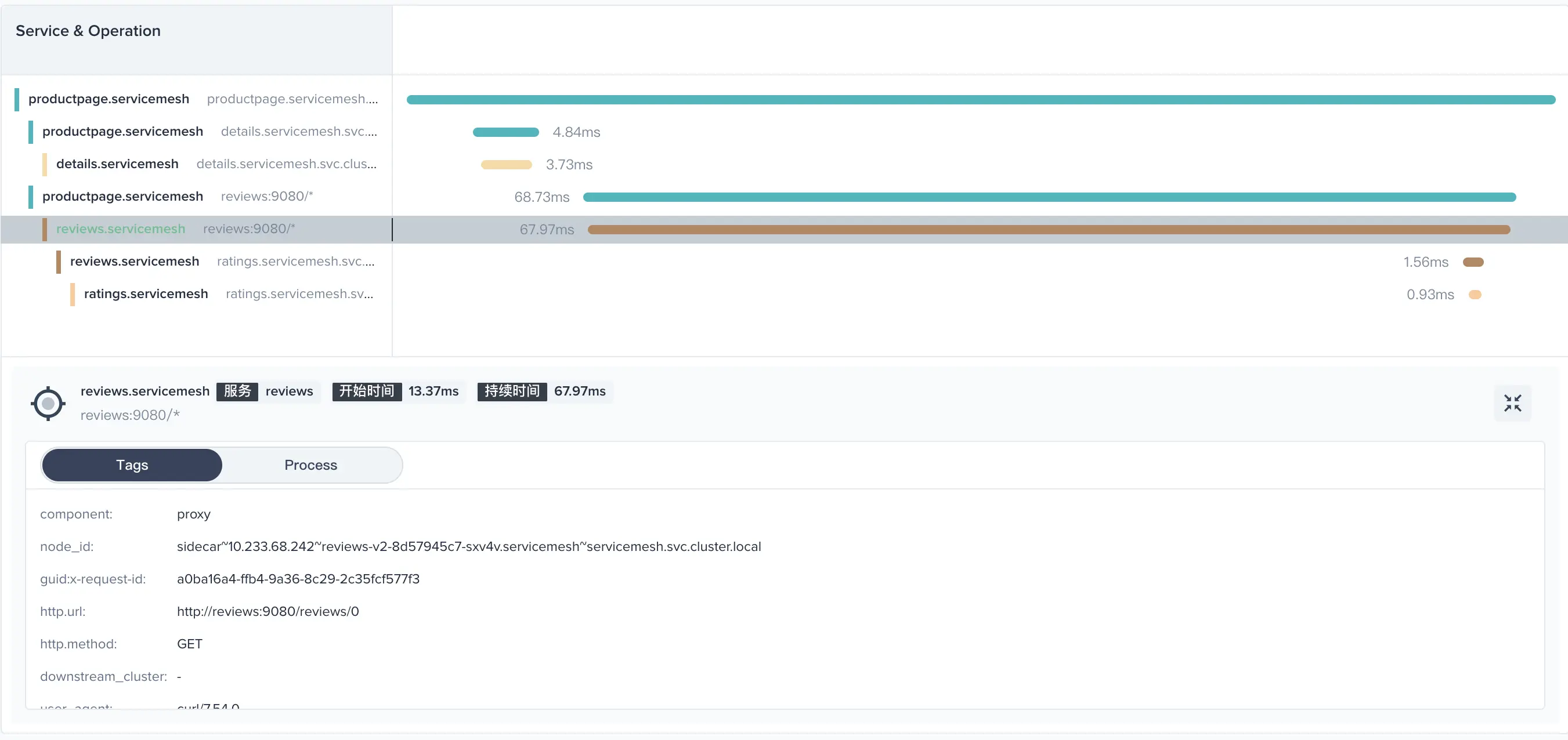Click the node_id sidecar tag value
The height and width of the screenshot is (740, 1568).
[469, 546]
